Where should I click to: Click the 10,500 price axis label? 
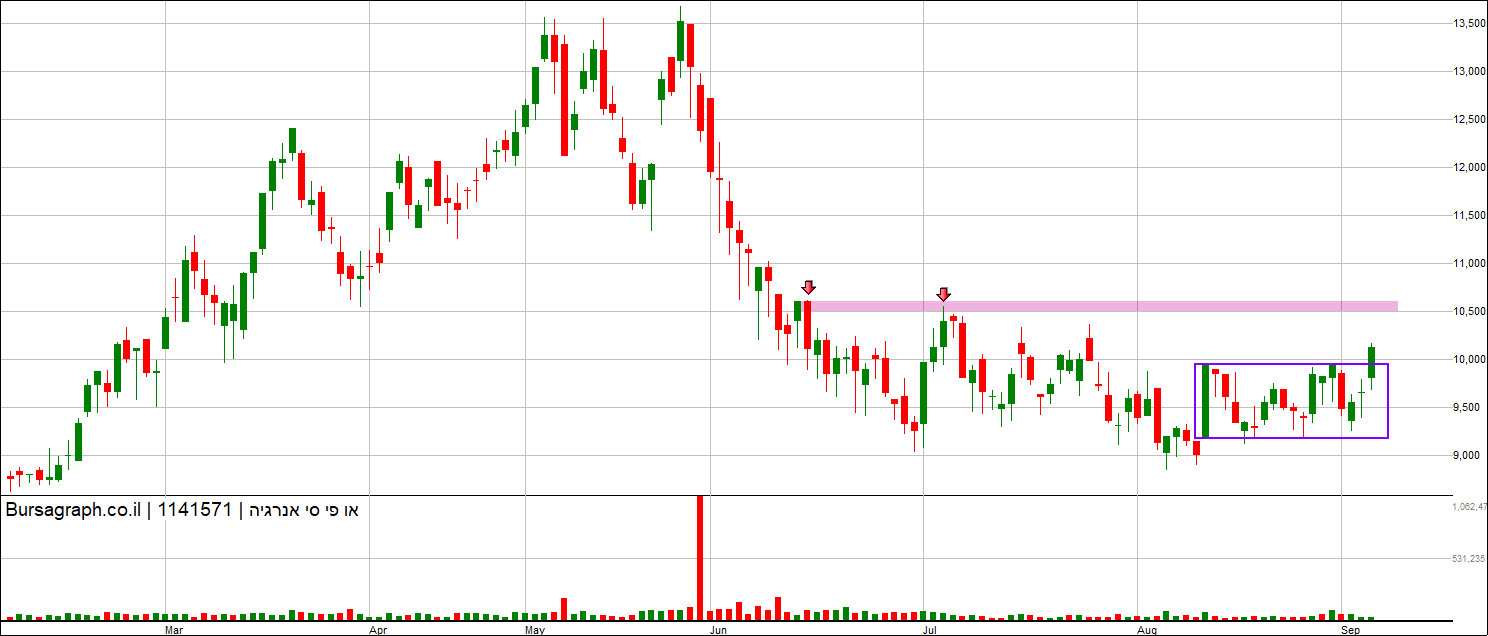tap(1469, 311)
